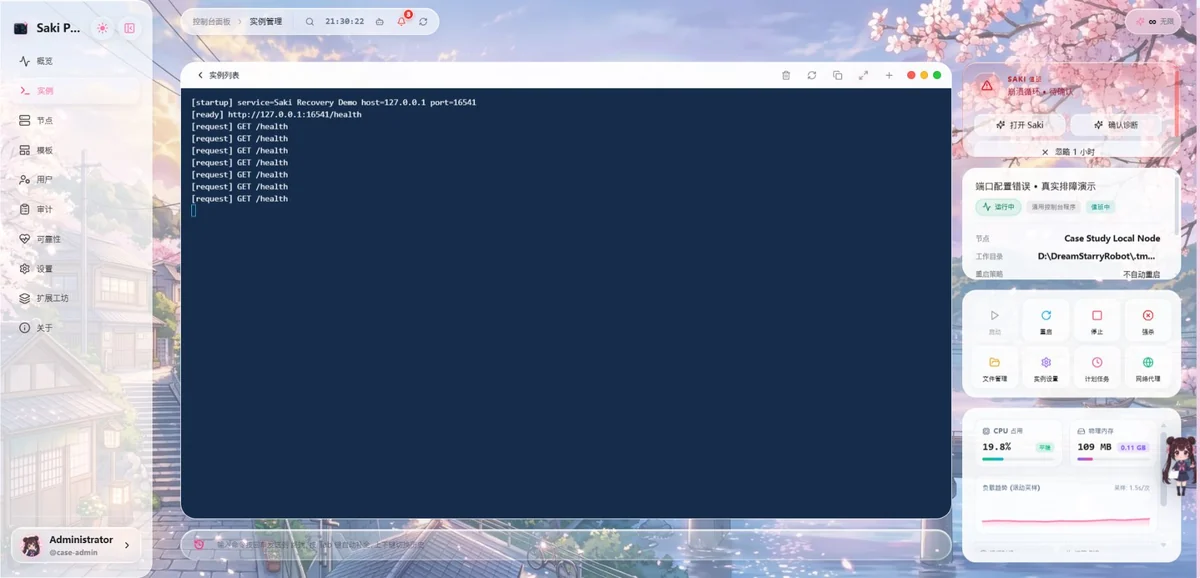
Task: Click the robot assistant icon in top bar
Action: tap(379, 21)
